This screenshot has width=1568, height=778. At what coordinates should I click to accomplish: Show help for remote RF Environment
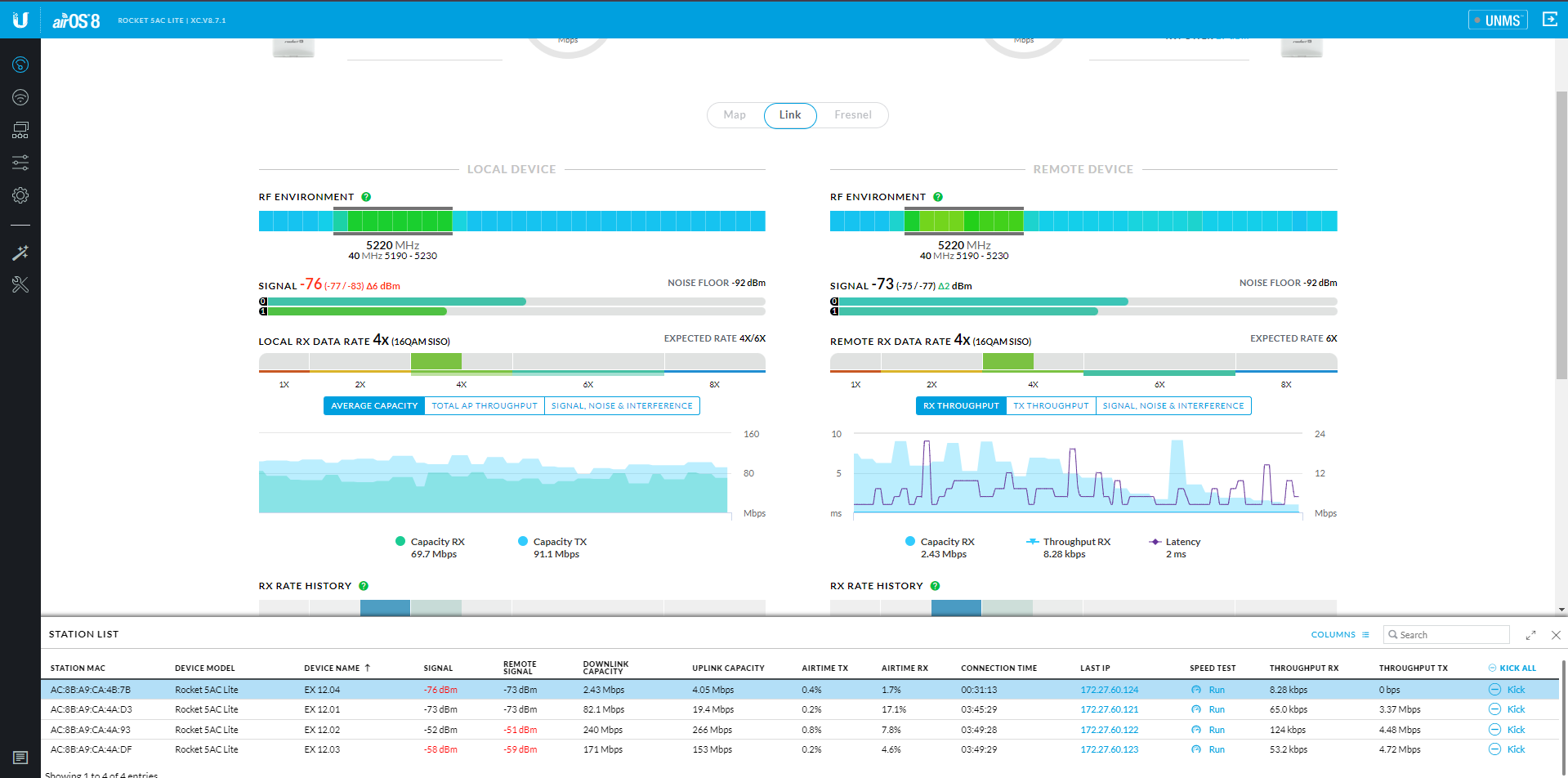pyautogui.click(x=938, y=197)
